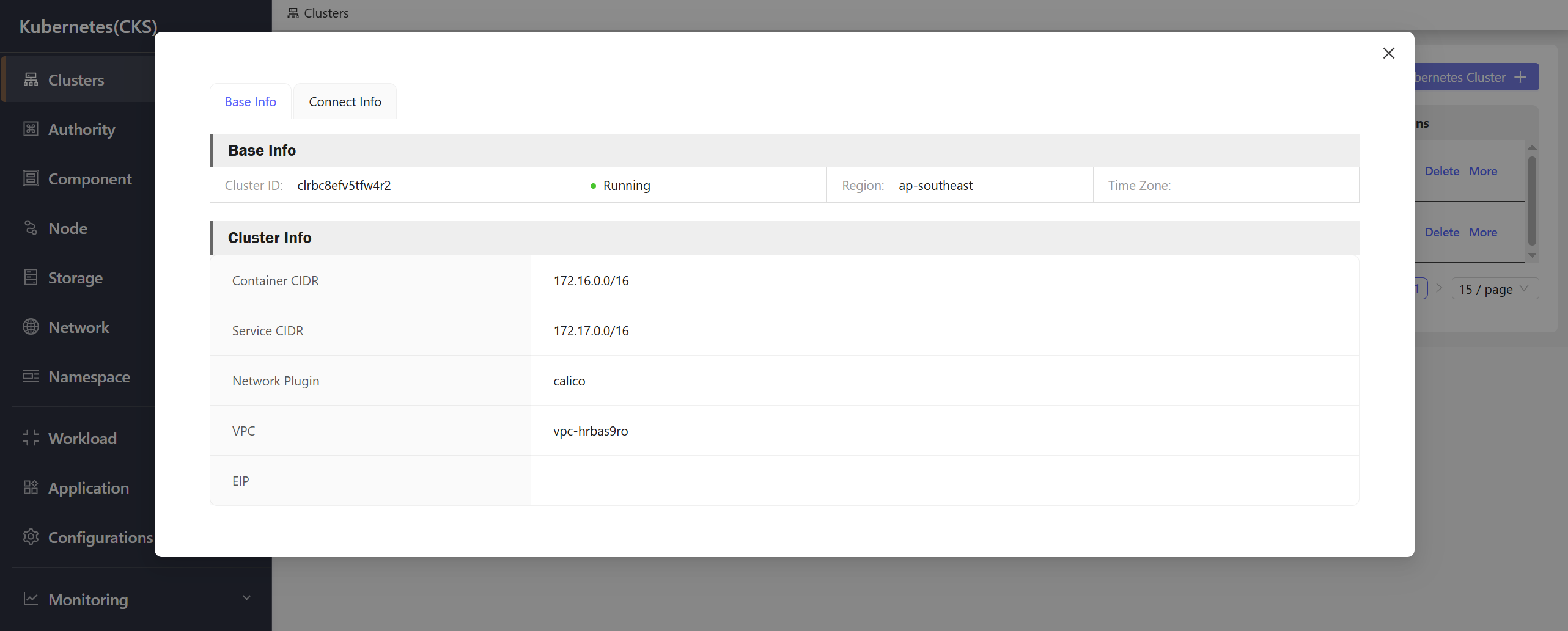The width and height of the screenshot is (1568, 631).
Task: Open the Authority menu item
Action: tap(77, 129)
